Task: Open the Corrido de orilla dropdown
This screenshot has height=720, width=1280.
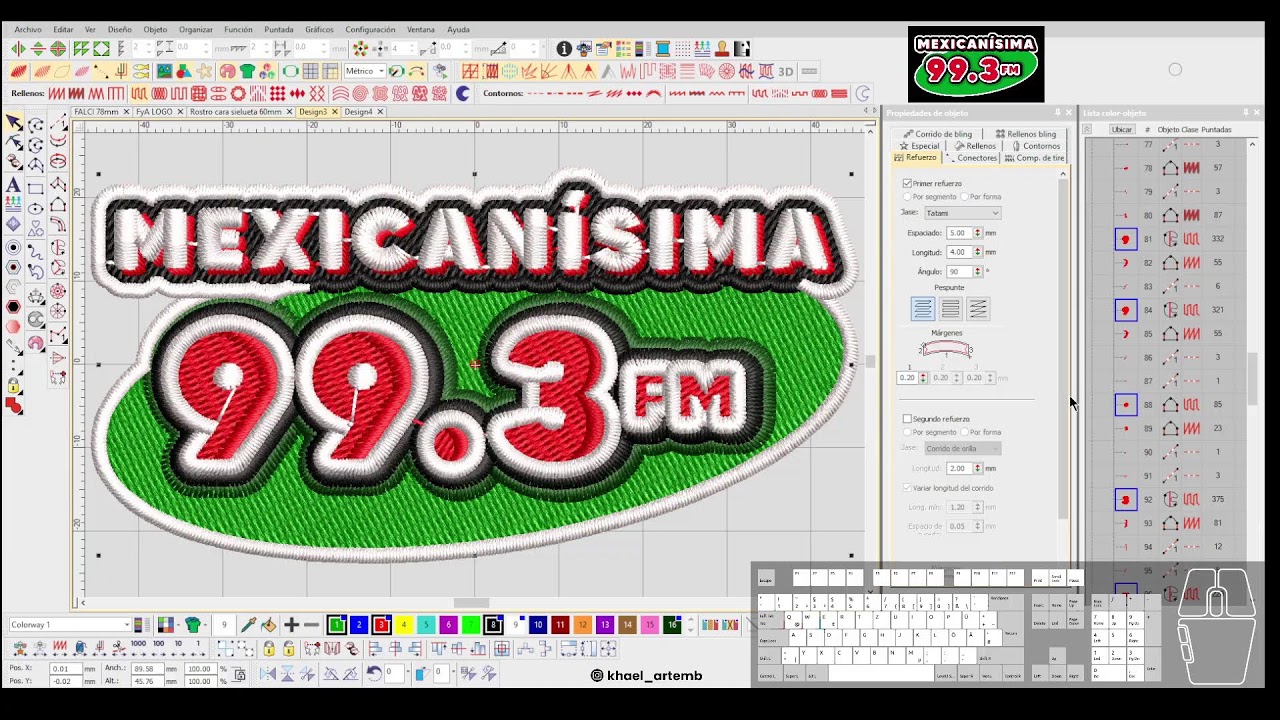Action: click(962, 448)
